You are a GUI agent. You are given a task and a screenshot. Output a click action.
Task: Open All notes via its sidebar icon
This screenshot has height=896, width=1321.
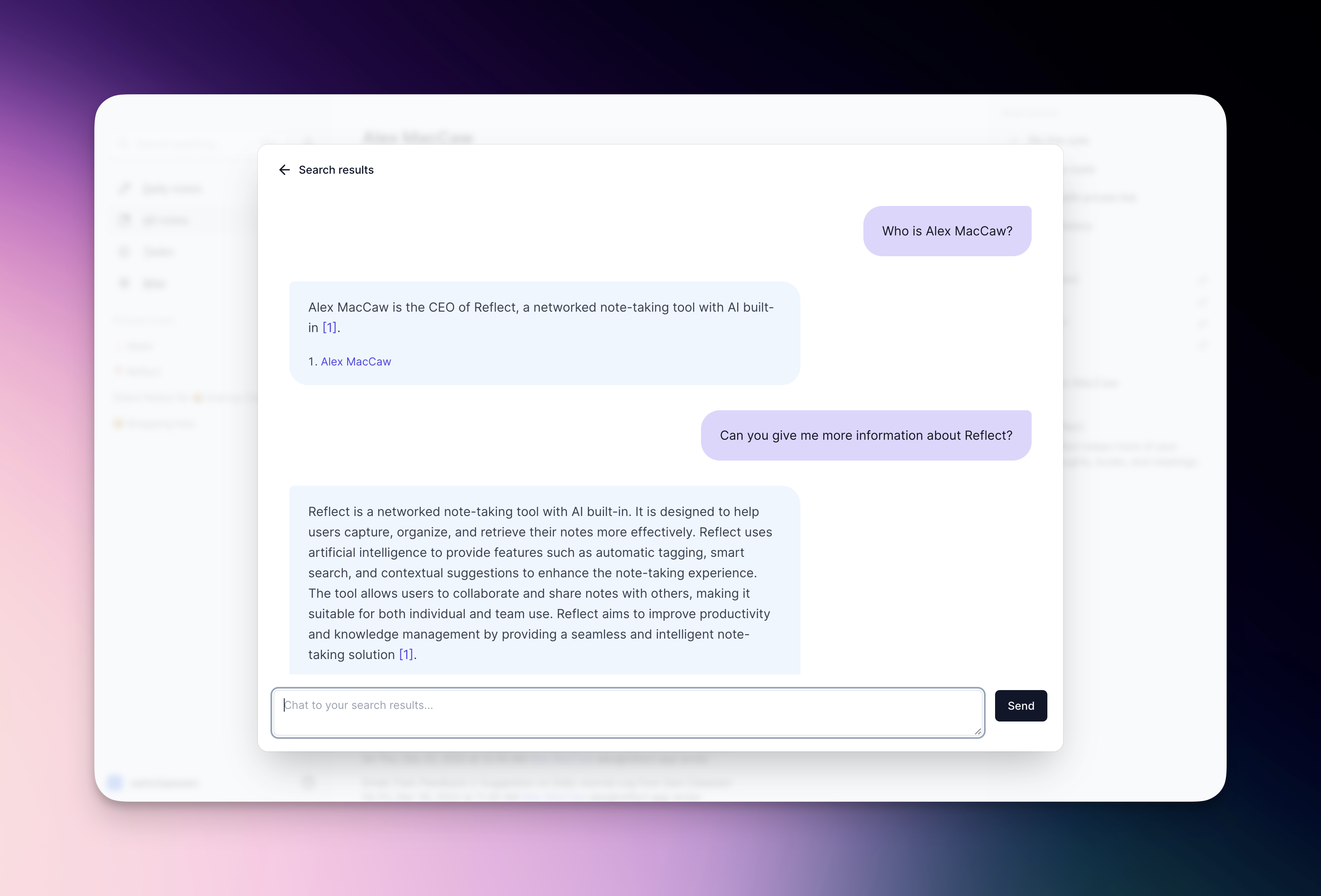point(125,220)
